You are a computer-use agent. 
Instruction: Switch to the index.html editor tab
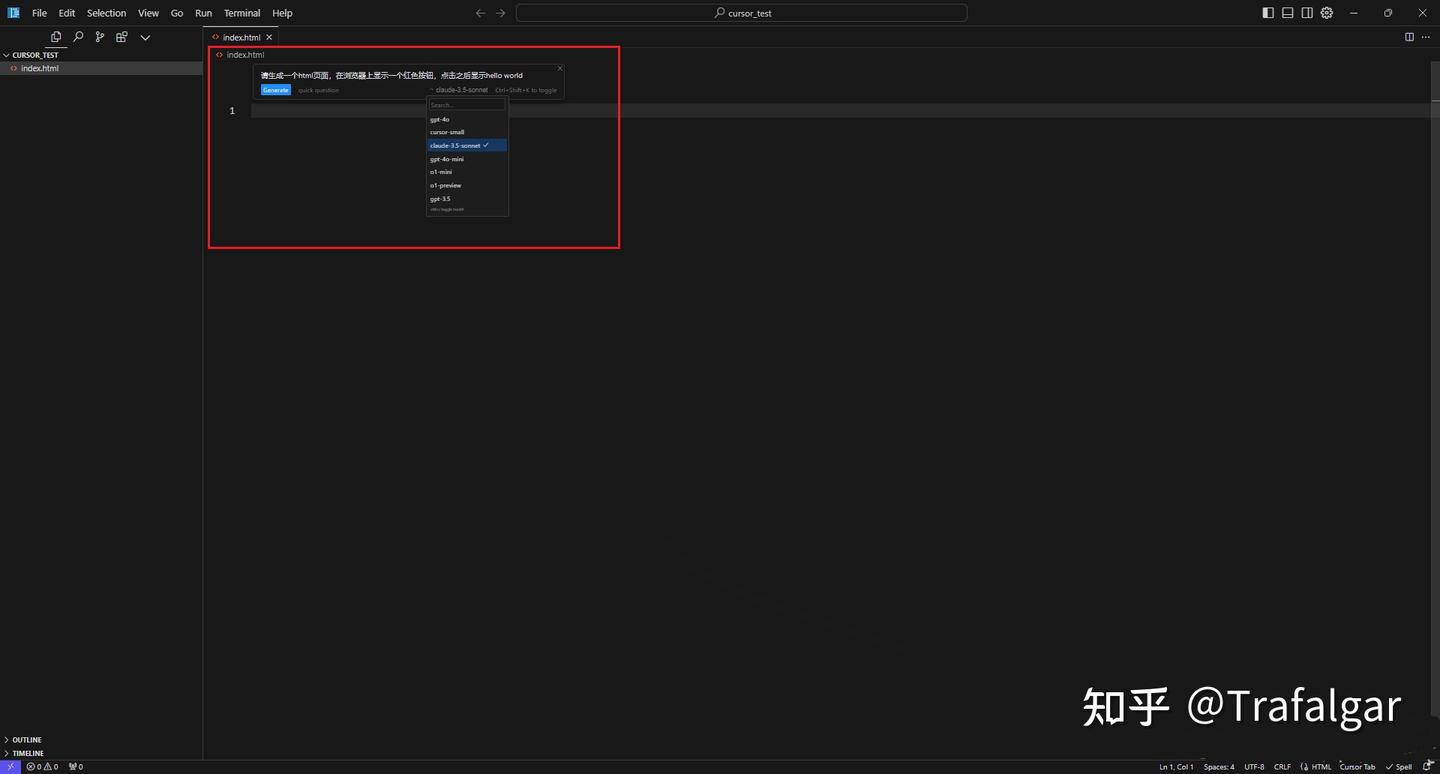click(x=241, y=37)
